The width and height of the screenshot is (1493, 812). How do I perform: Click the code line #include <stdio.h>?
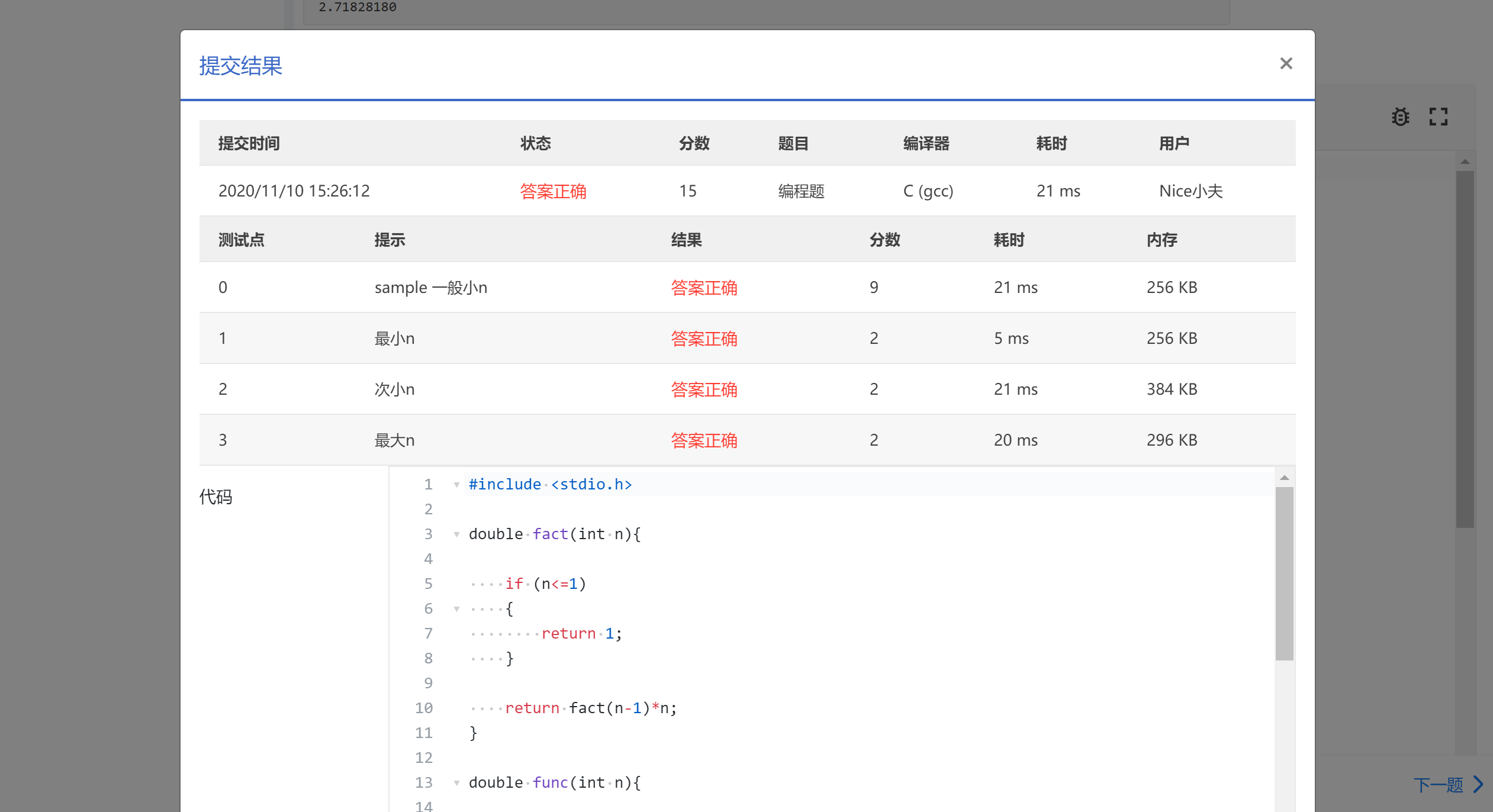tap(550, 484)
